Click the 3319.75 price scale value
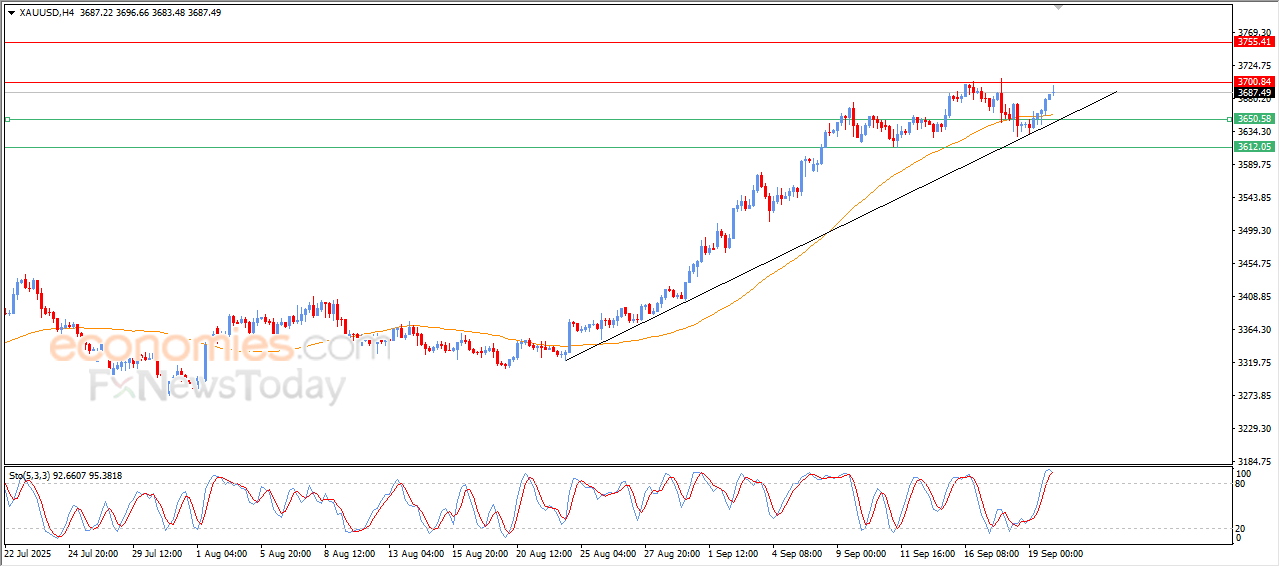This screenshot has height=567, width=1280. click(x=1254, y=363)
